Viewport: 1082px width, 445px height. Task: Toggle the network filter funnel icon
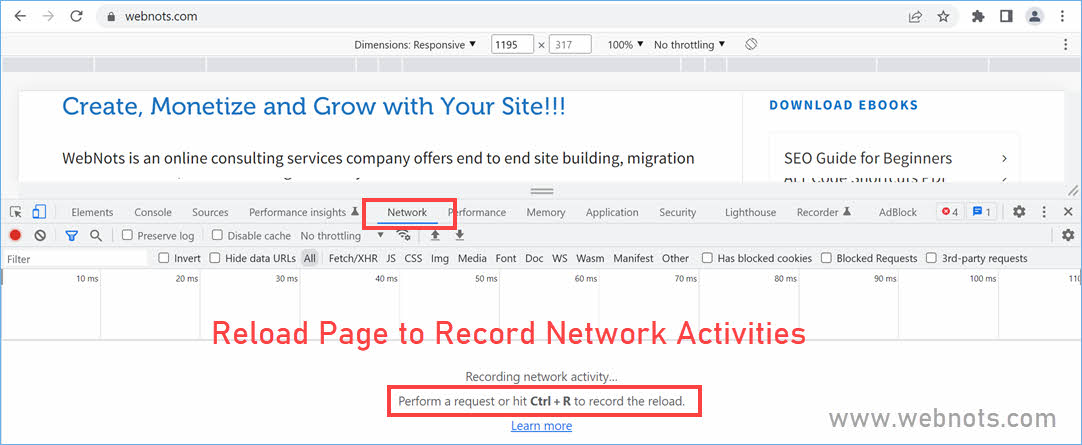pyautogui.click(x=72, y=236)
